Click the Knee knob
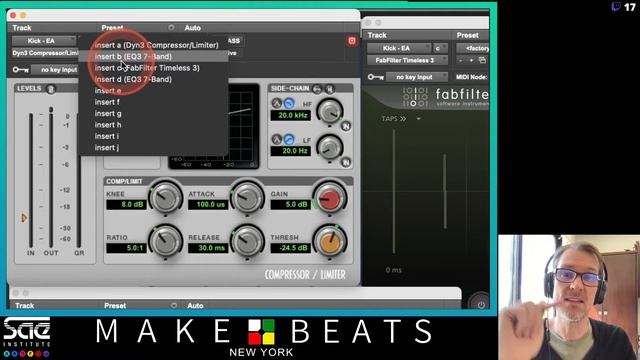 click(x=165, y=198)
